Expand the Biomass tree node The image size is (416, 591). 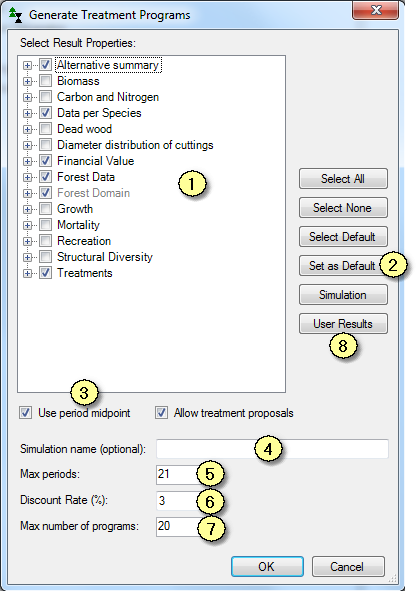pos(27,81)
